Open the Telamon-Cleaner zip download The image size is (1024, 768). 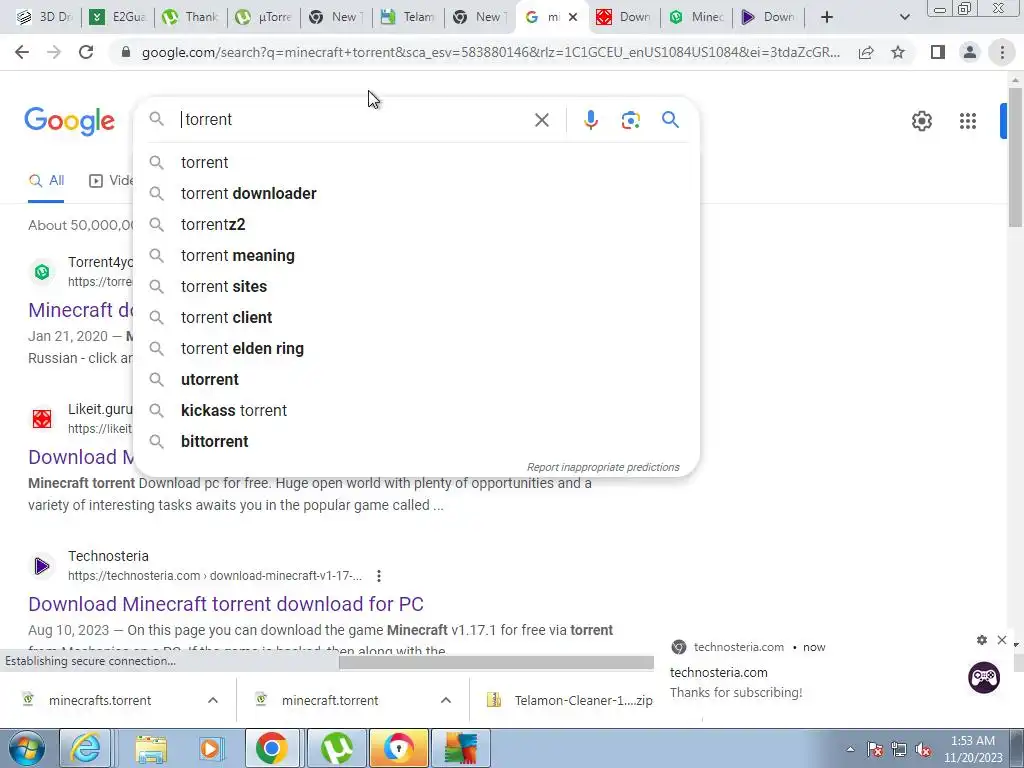pyautogui.click(x=569, y=700)
